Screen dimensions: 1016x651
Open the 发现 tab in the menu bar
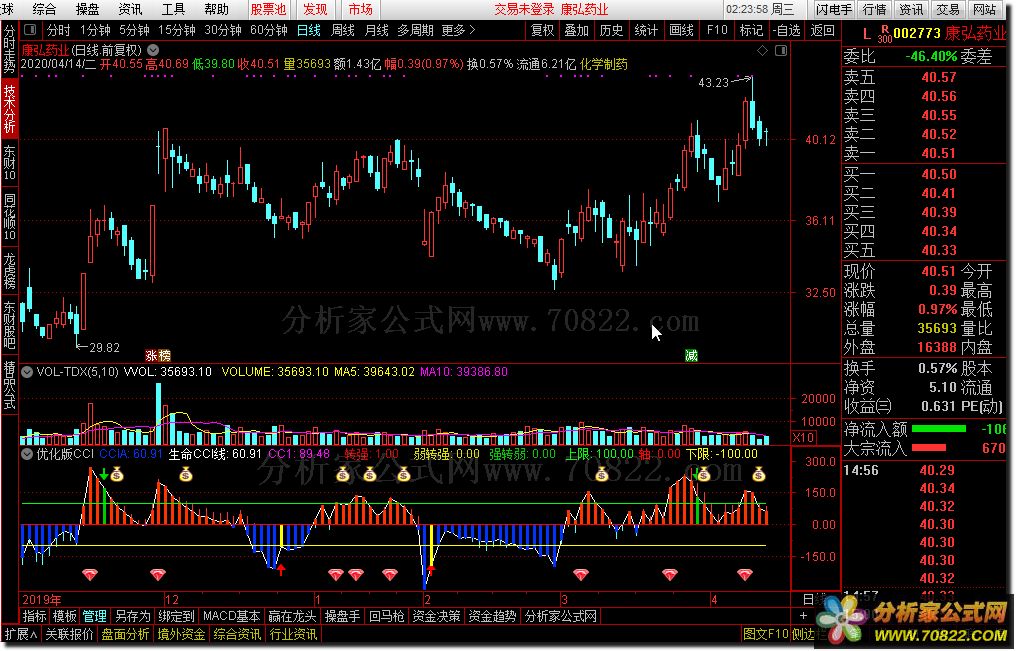pyautogui.click(x=315, y=9)
